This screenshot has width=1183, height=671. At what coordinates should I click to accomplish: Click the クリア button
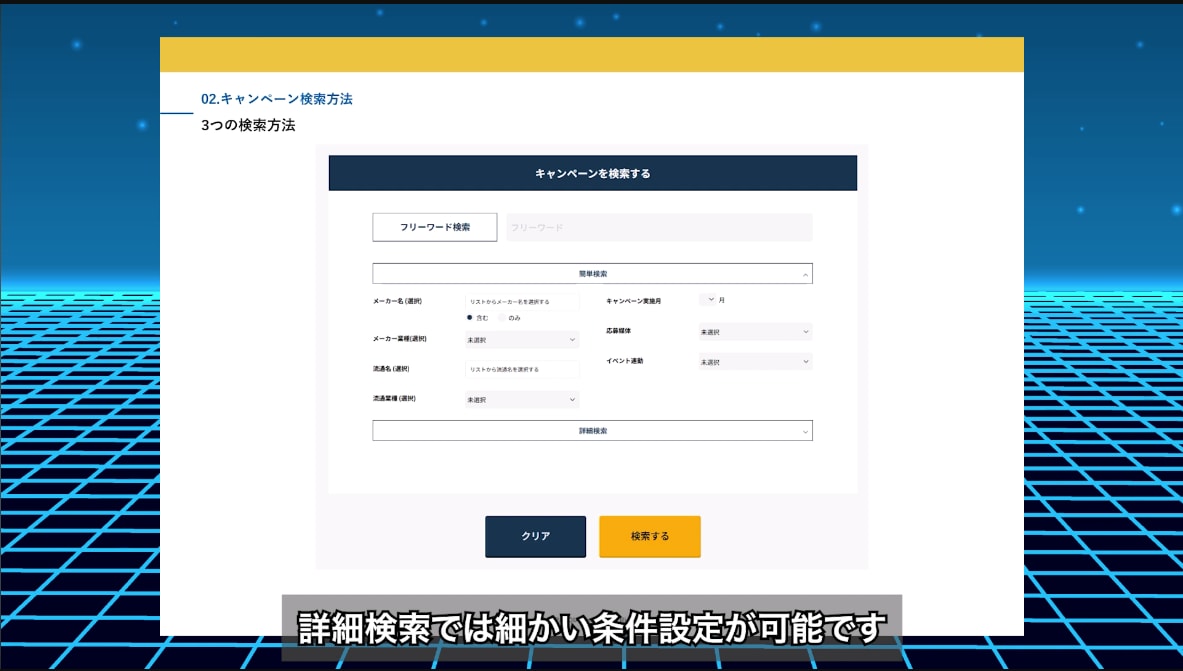(x=536, y=537)
